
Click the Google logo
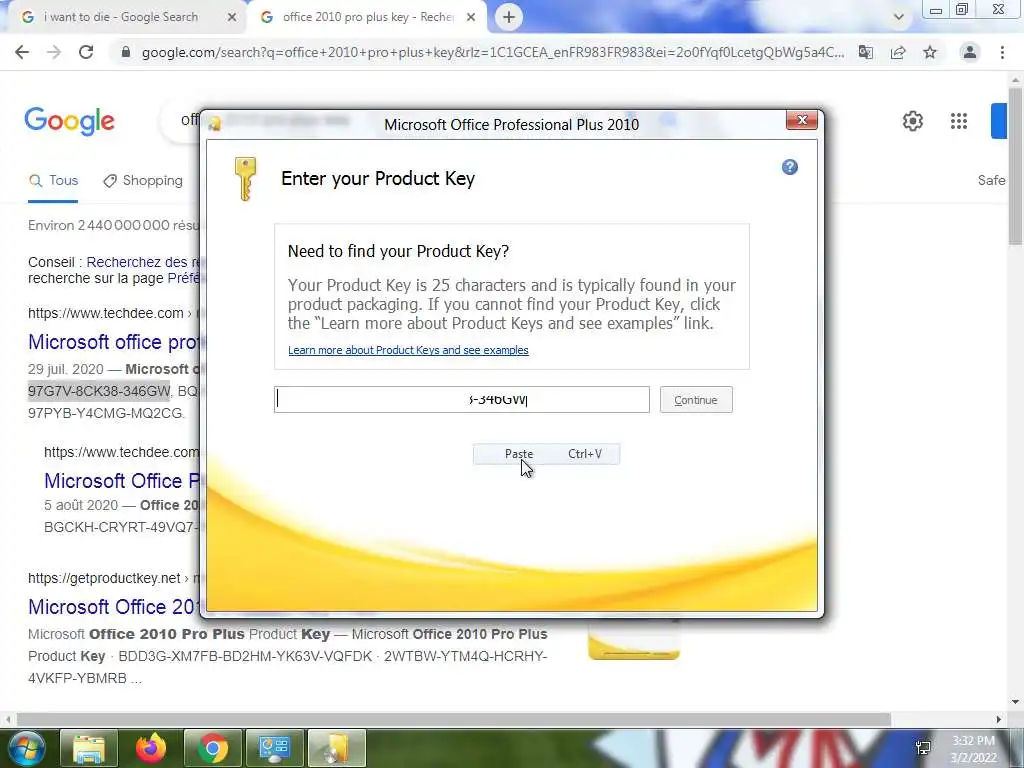point(69,121)
